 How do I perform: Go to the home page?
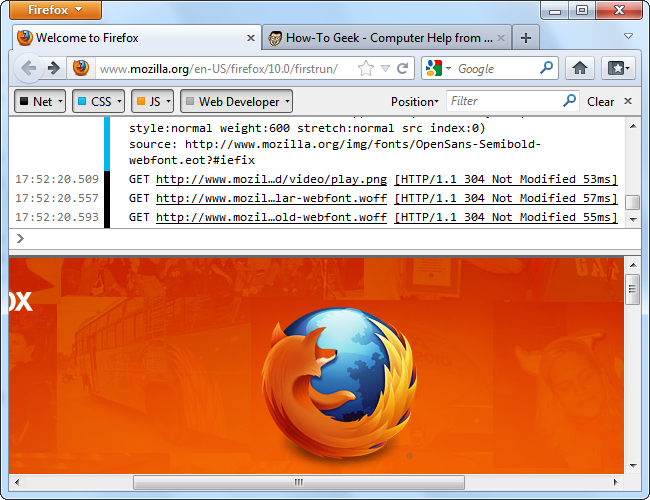[x=580, y=68]
